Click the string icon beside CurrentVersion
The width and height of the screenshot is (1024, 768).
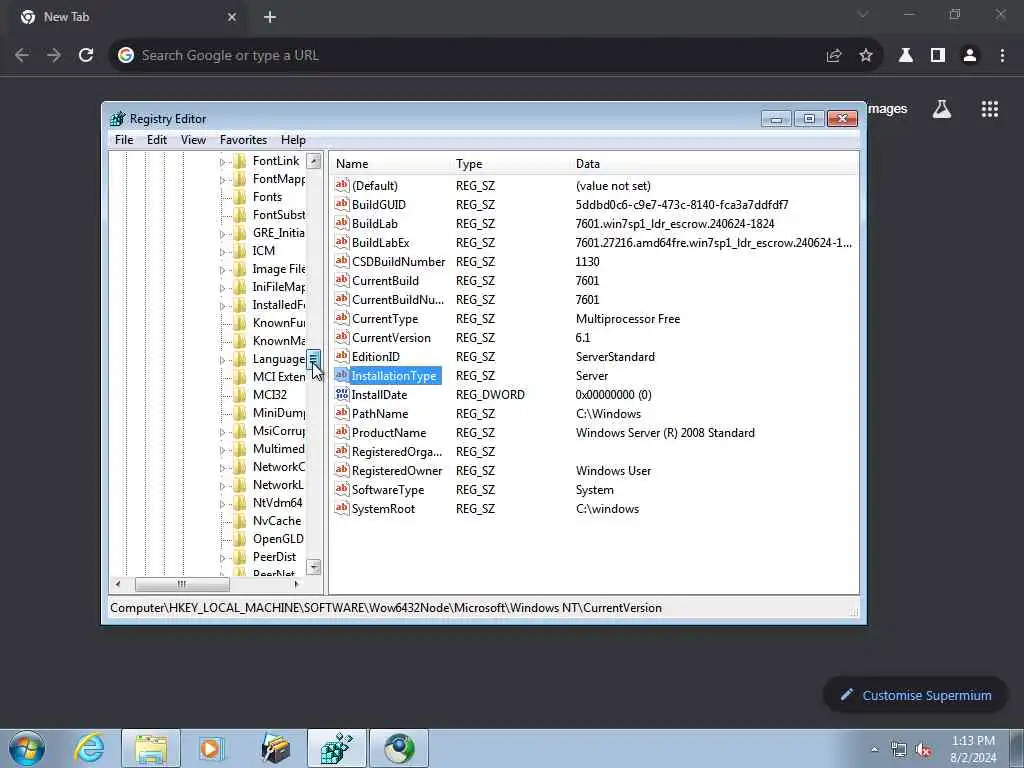pyautogui.click(x=342, y=337)
